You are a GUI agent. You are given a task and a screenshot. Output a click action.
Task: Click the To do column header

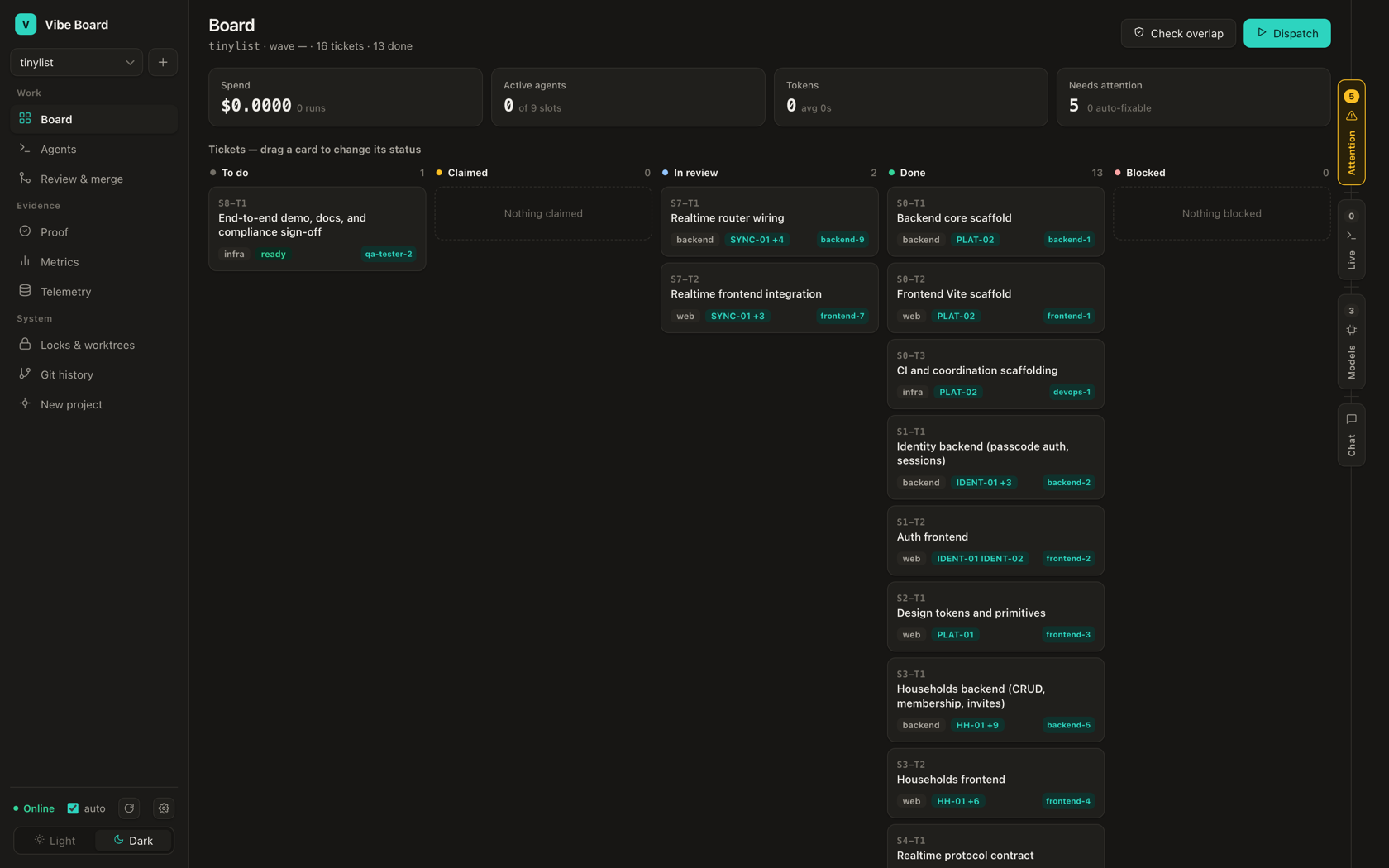317,173
